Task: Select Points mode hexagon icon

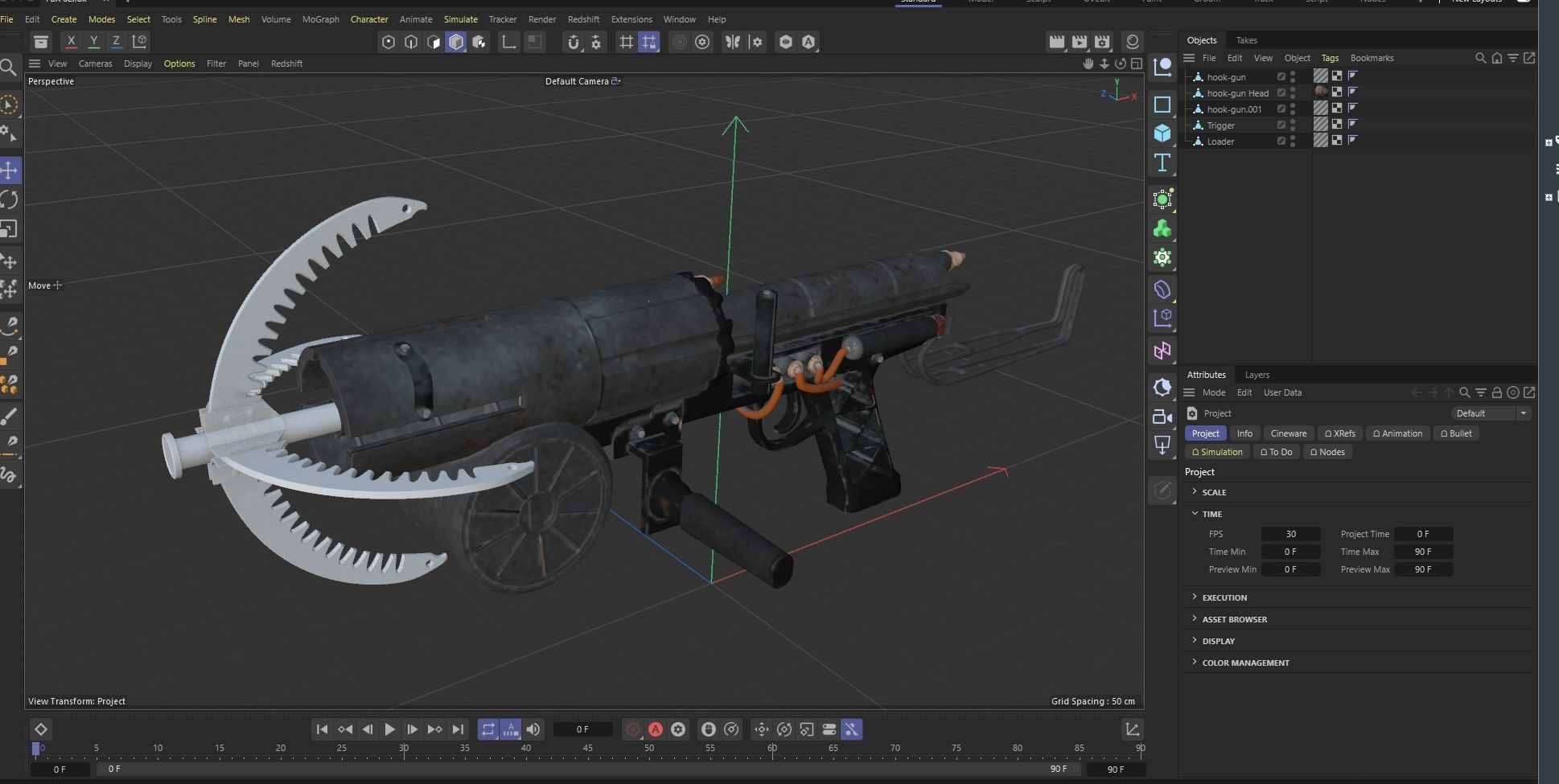Action: coord(389,42)
